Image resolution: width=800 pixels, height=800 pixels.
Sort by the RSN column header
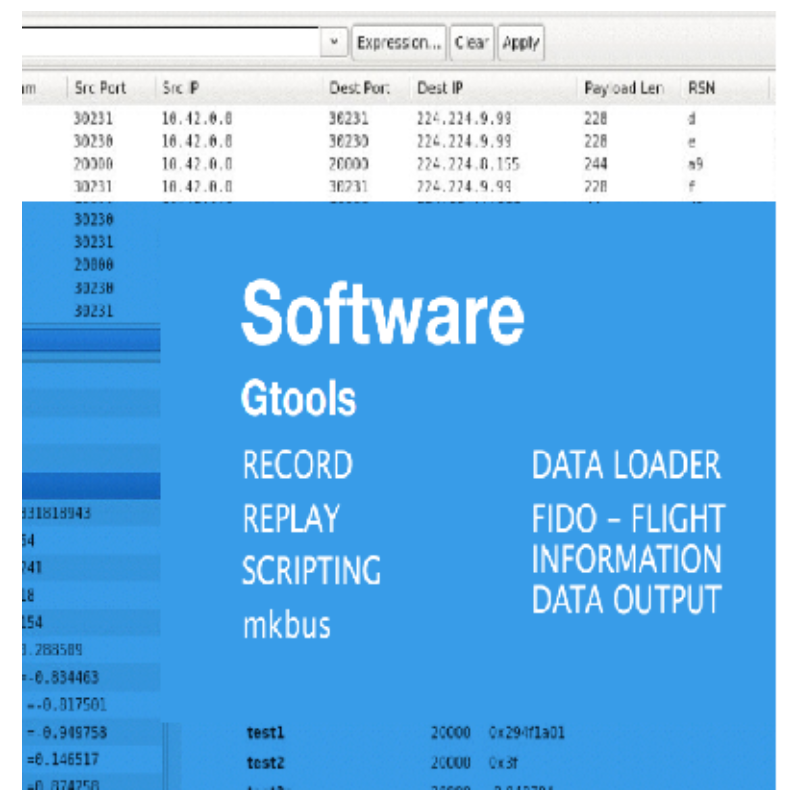pyautogui.click(x=702, y=88)
